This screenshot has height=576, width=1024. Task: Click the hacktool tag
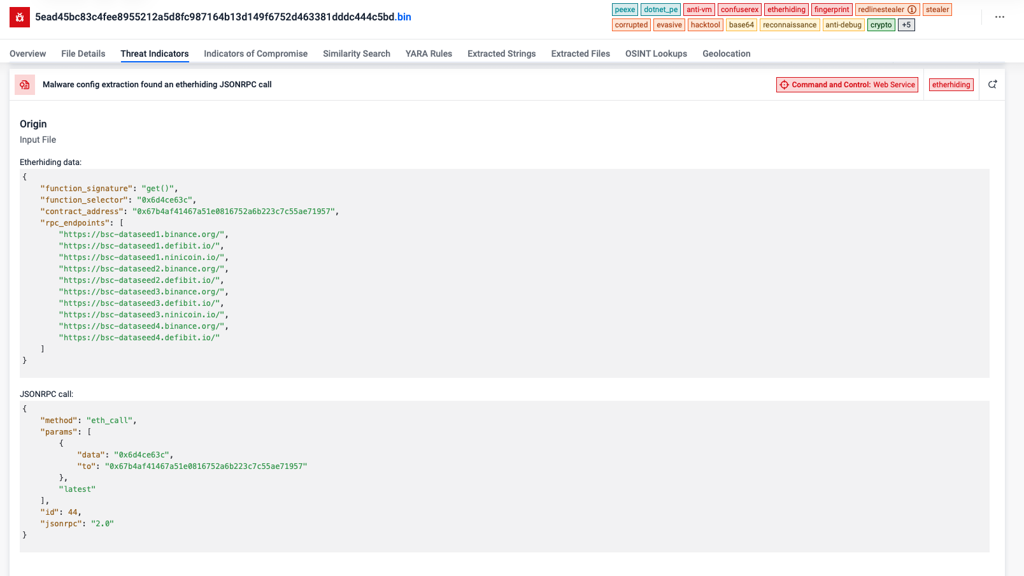click(705, 25)
